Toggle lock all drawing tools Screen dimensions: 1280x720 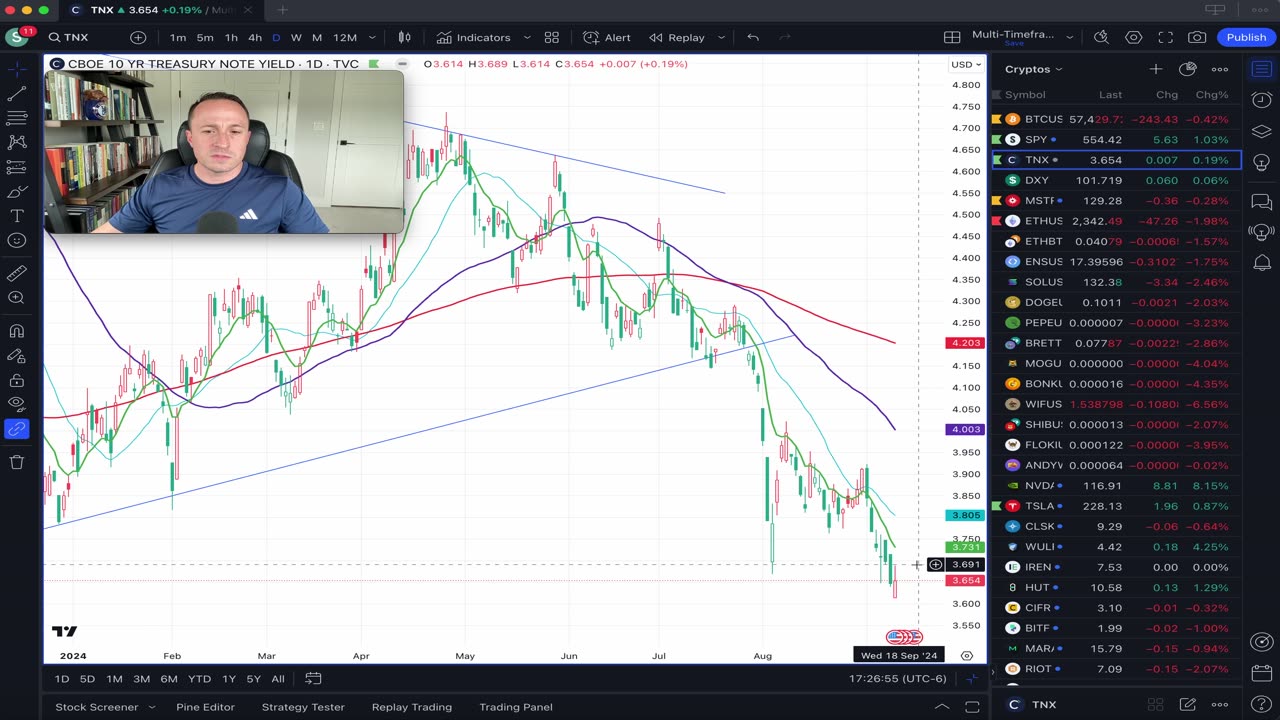click(x=16, y=380)
